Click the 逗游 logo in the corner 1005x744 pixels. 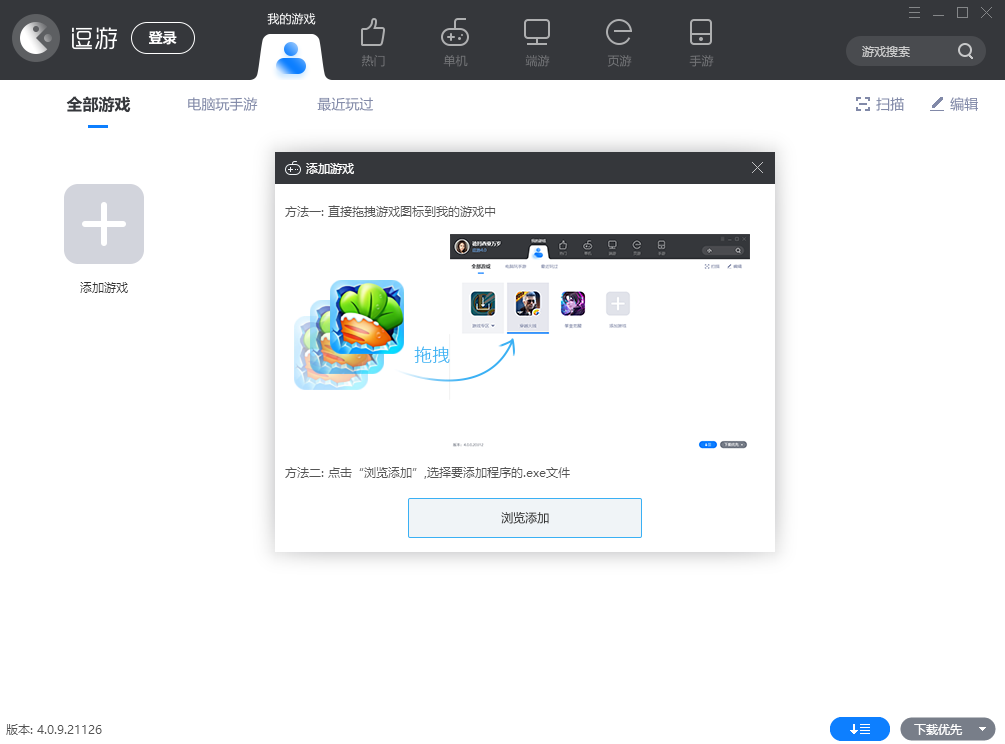(36, 36)
